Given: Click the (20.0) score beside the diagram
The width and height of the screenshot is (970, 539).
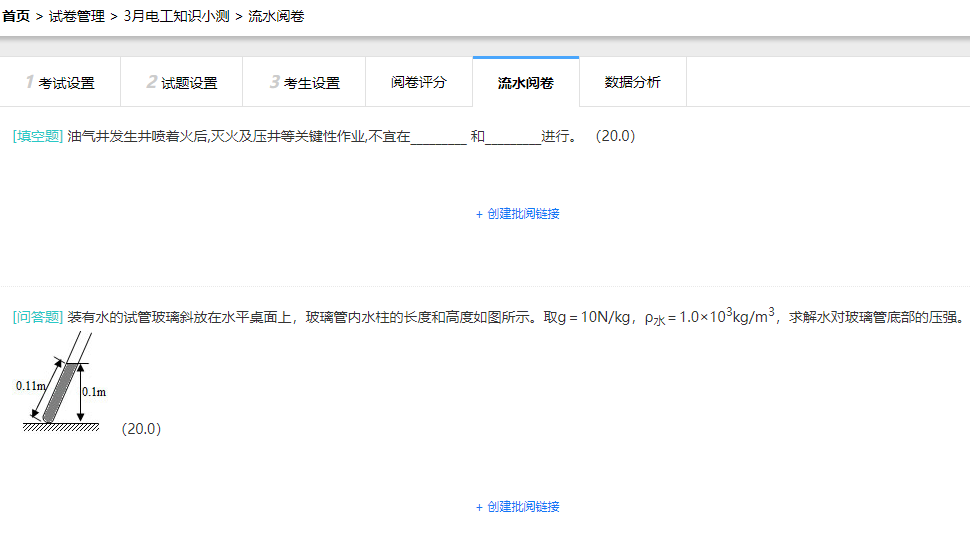Looking at the screenshot, I should coord(141,429).
